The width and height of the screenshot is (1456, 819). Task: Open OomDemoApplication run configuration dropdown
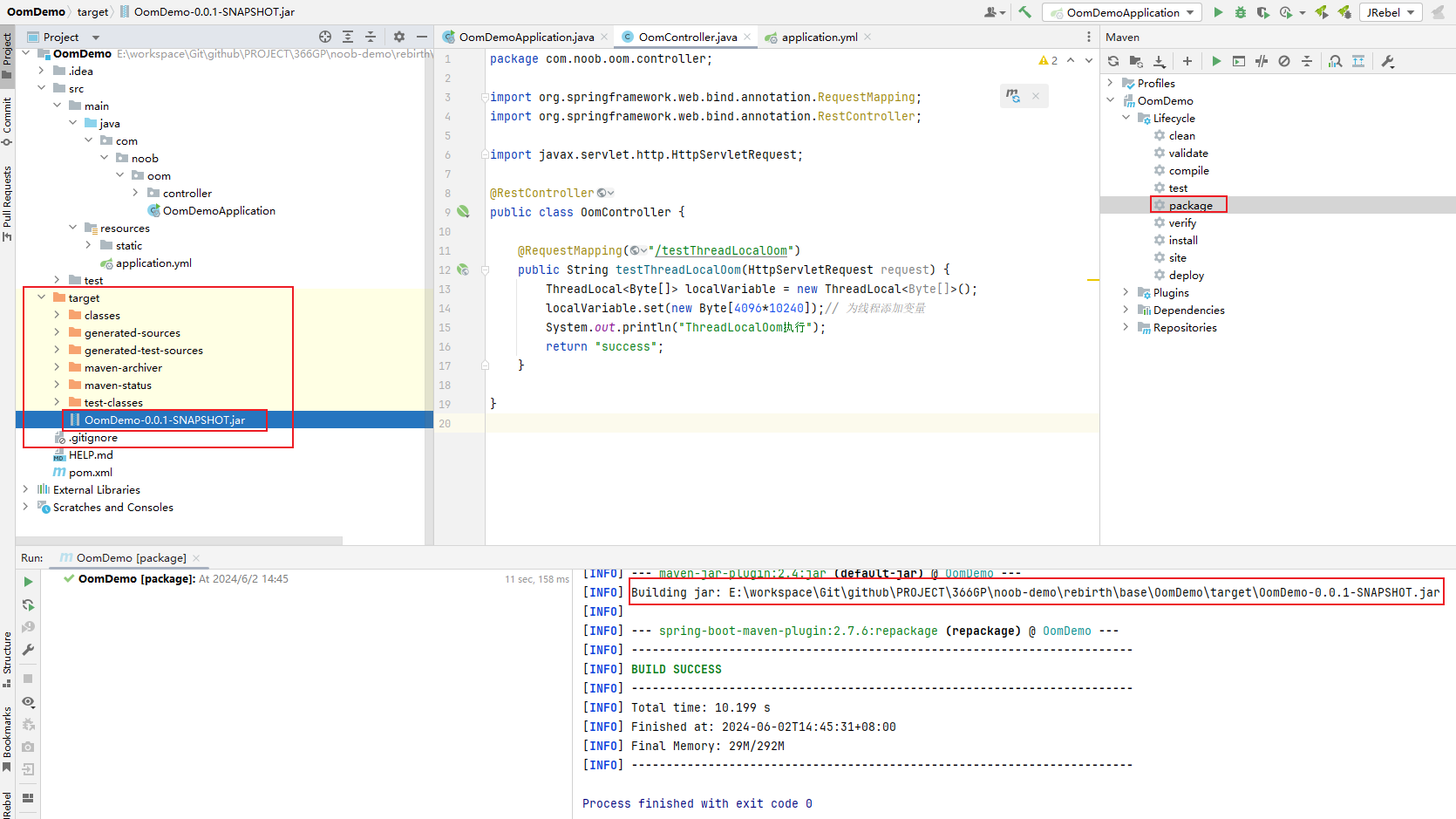[1122, 12]
